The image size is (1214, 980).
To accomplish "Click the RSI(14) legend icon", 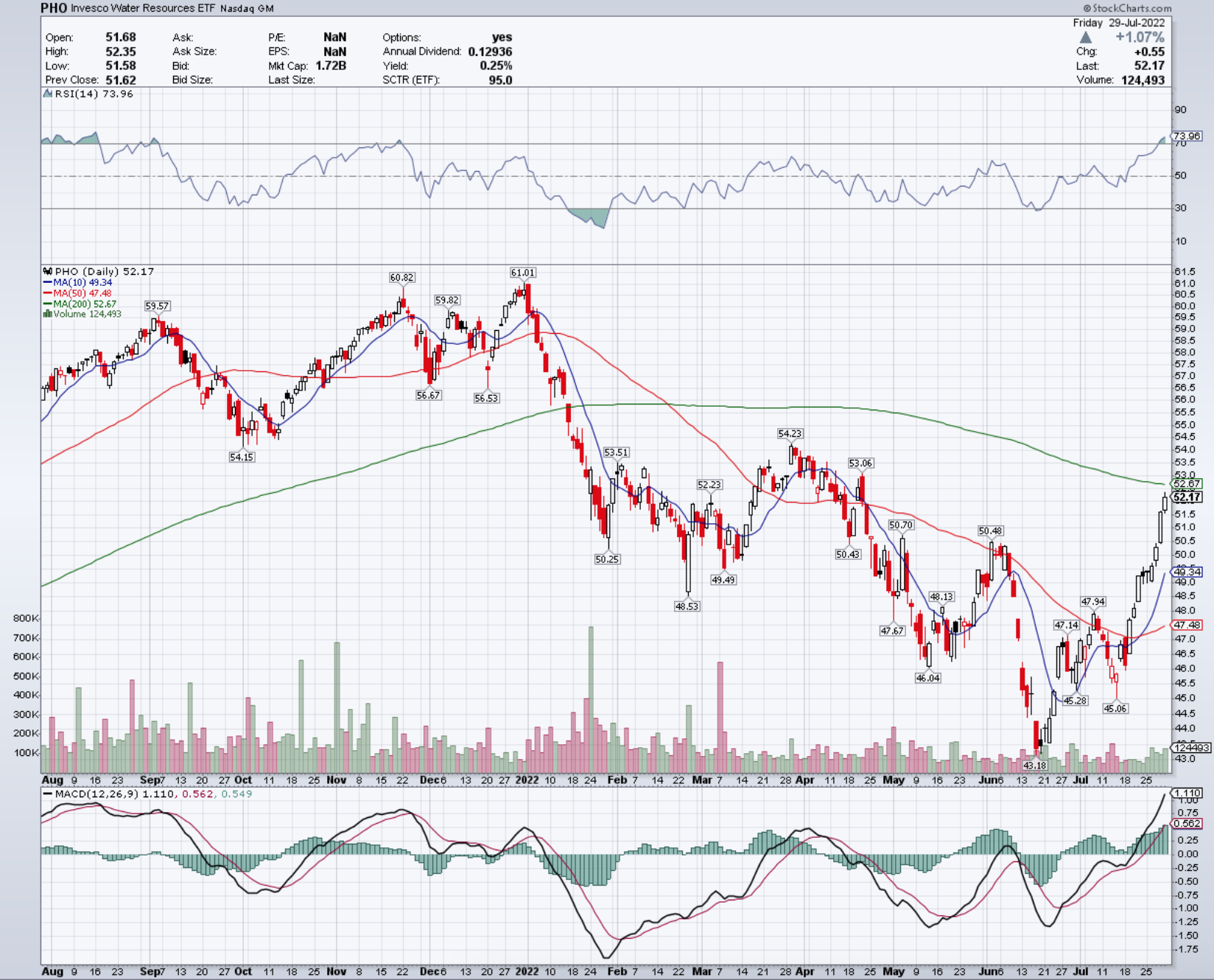I will [48, 94].
